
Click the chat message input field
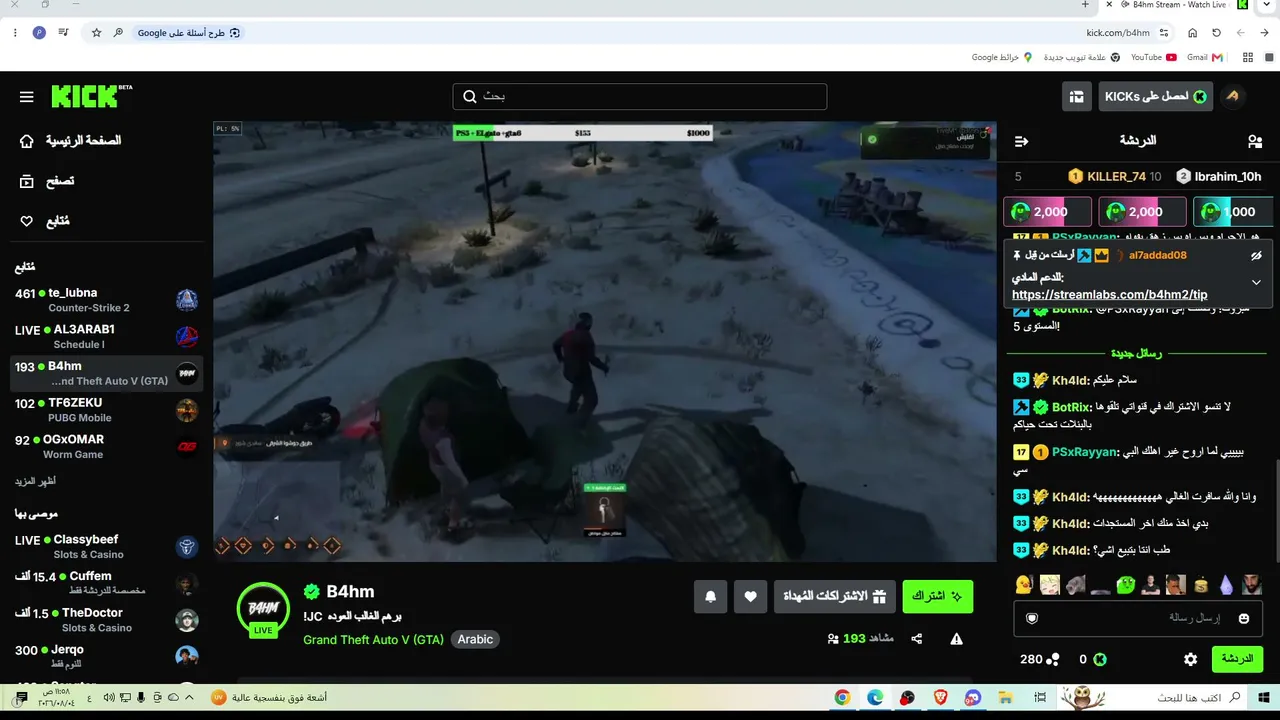coord(1138,618)
